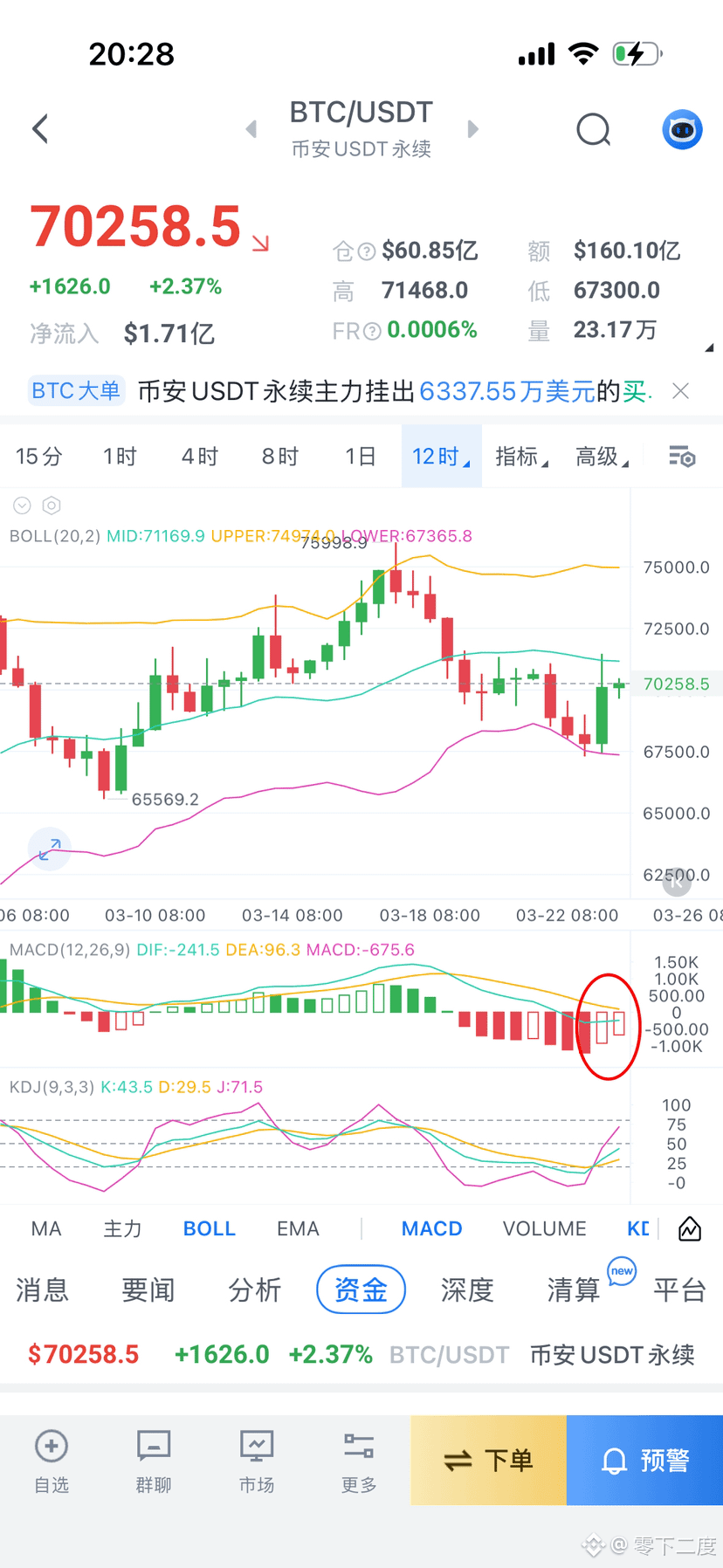The width and height of the screenshot is (723, 1568).
Task: Open chart settings list icon
Action: (682, 457)
